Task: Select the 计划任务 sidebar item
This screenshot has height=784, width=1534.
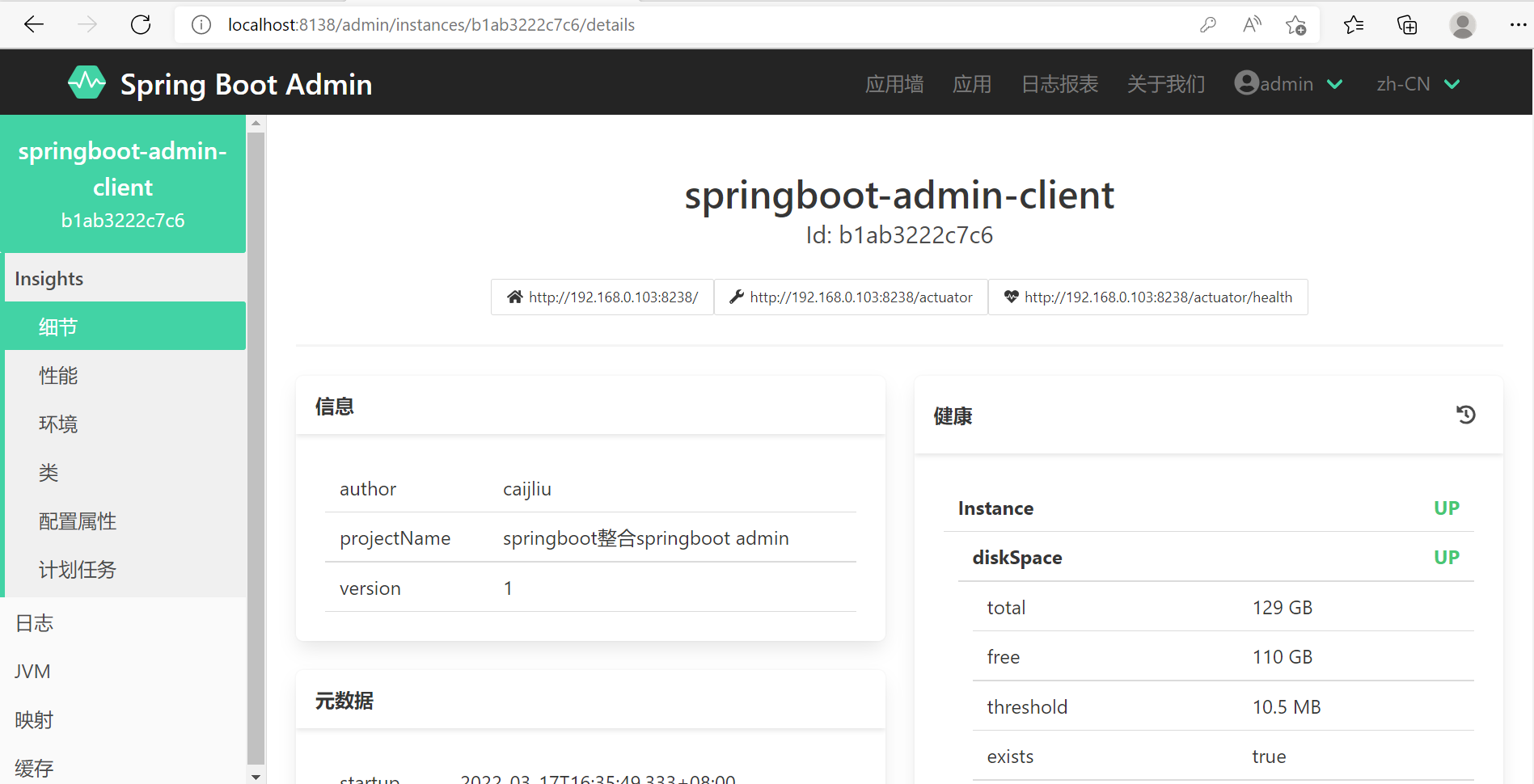Action: (x=125, y=570)
